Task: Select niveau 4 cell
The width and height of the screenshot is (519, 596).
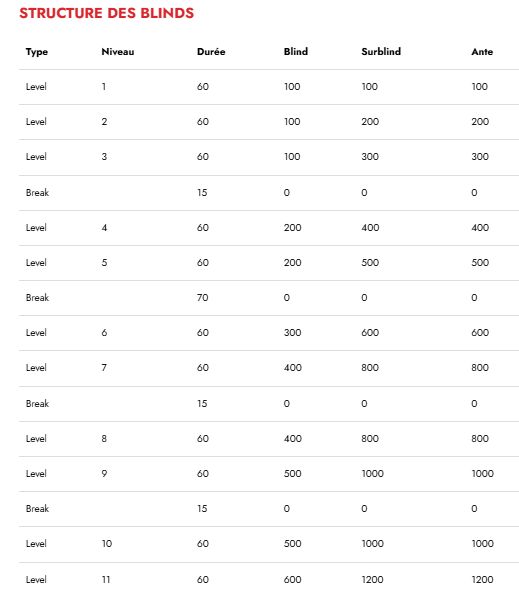Action: (104, 228)
